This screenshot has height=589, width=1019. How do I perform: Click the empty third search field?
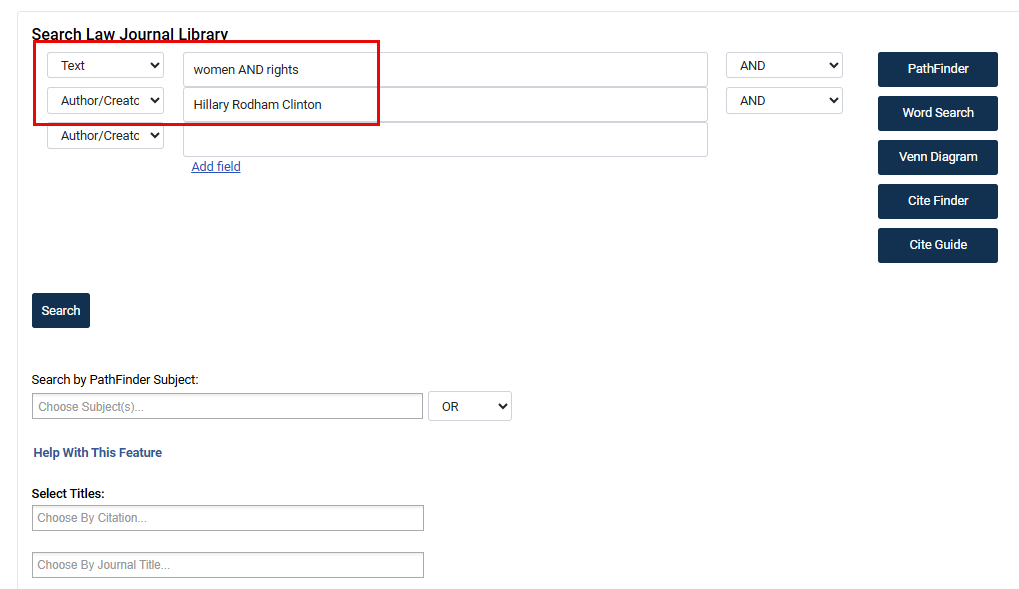point(445,140)
